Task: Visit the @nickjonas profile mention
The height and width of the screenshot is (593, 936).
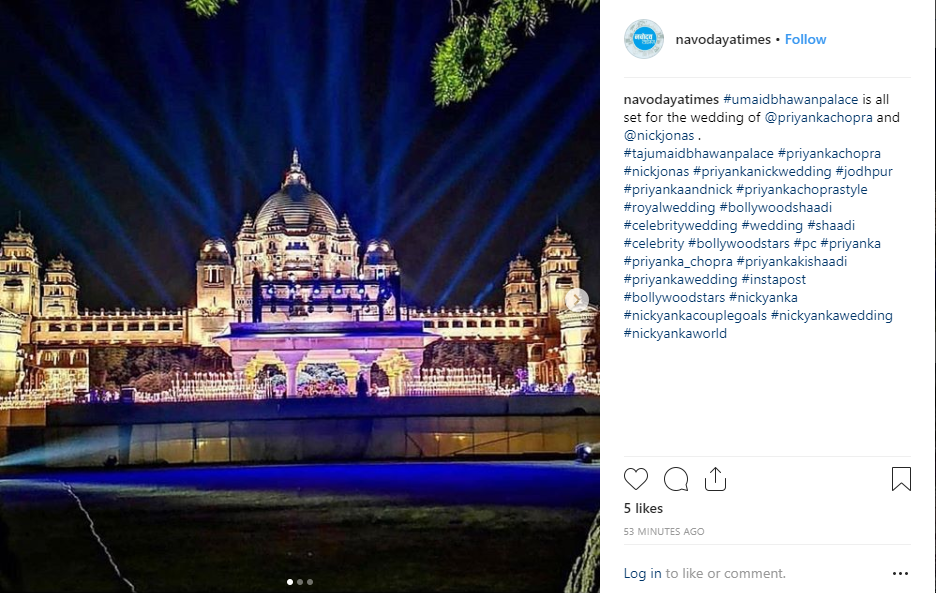Action: coord(659,135)
